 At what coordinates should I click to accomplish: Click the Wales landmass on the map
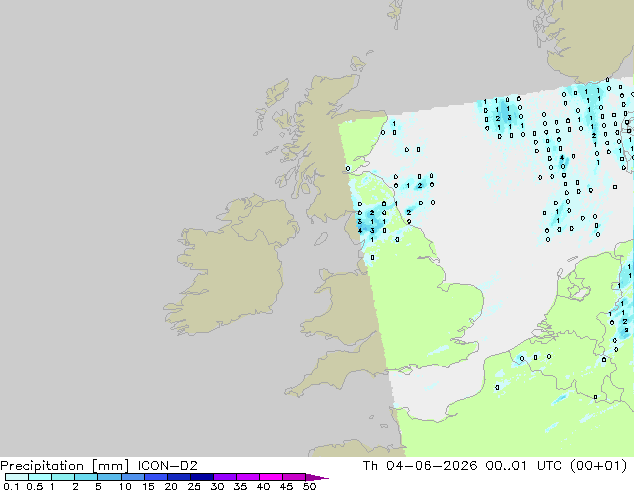(344, 307)
